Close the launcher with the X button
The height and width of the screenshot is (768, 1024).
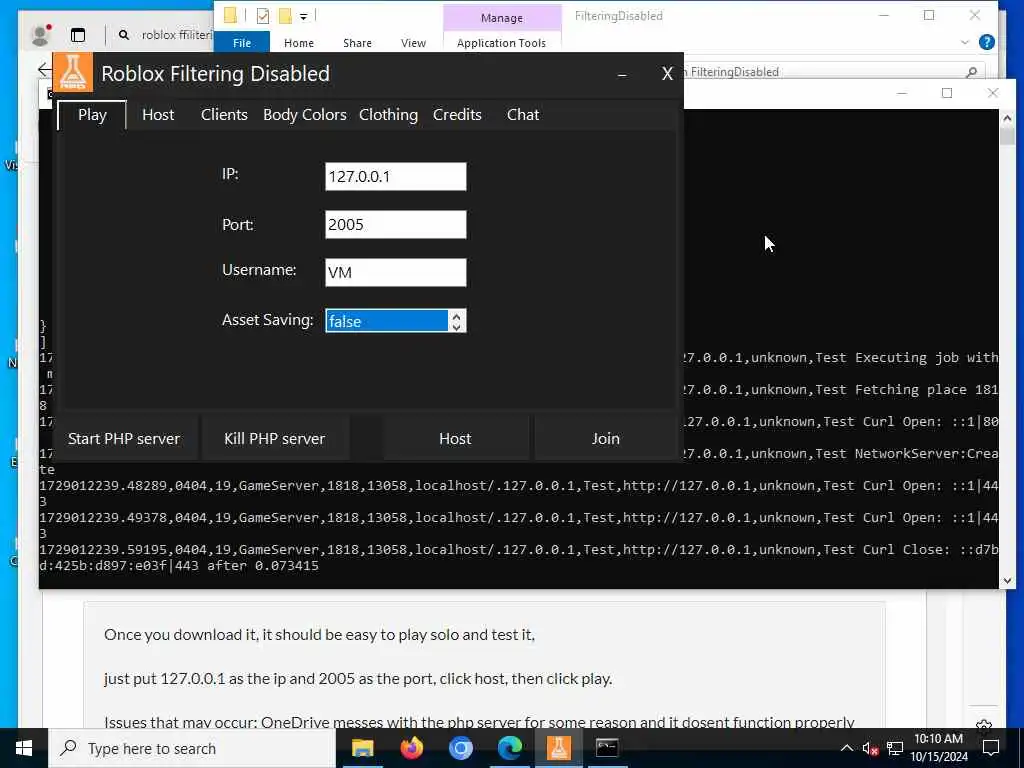pyautogui.click(x=667, y=74)
